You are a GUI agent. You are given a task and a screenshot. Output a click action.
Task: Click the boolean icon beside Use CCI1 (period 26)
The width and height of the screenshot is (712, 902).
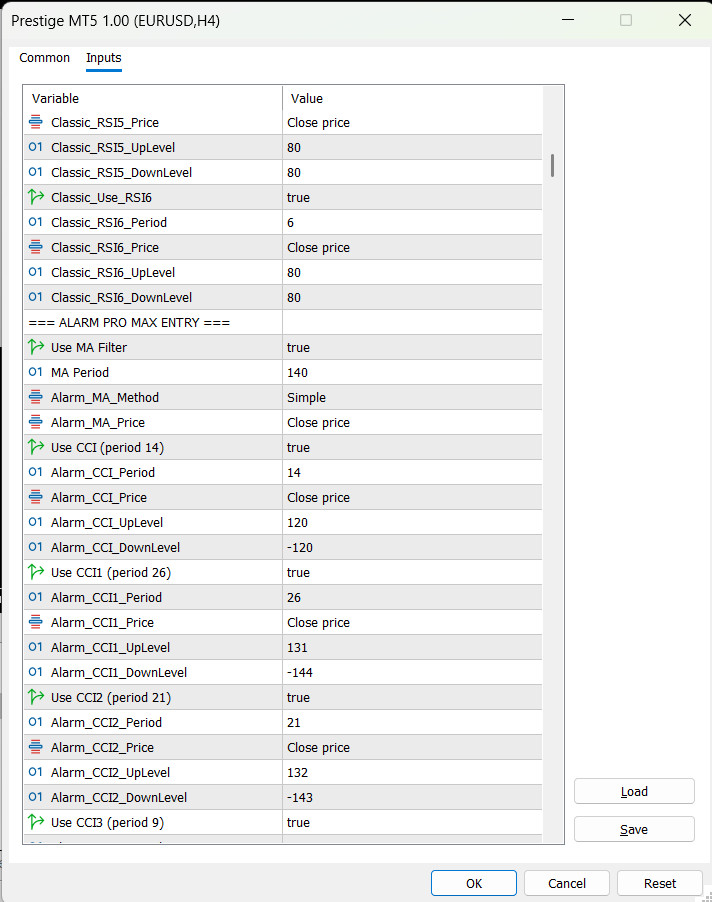point(36,572)
